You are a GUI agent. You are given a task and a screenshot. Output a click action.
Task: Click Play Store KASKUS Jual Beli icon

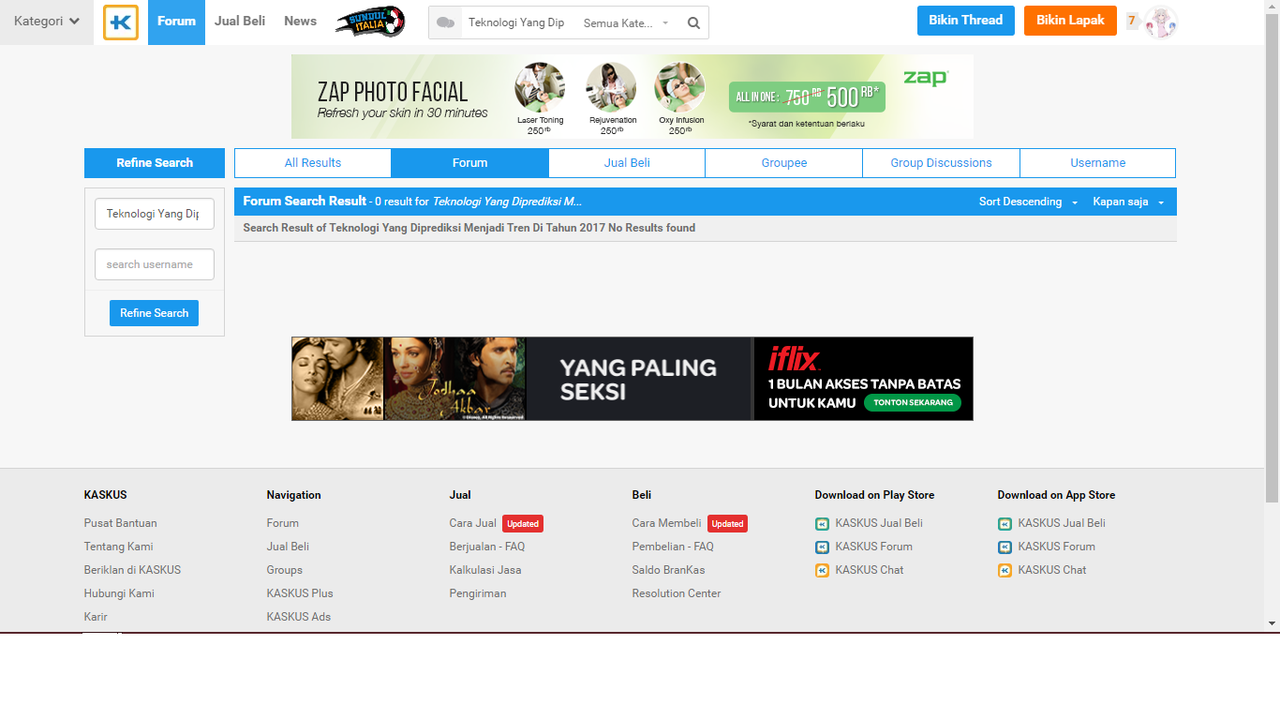click(x=822, y=524)
